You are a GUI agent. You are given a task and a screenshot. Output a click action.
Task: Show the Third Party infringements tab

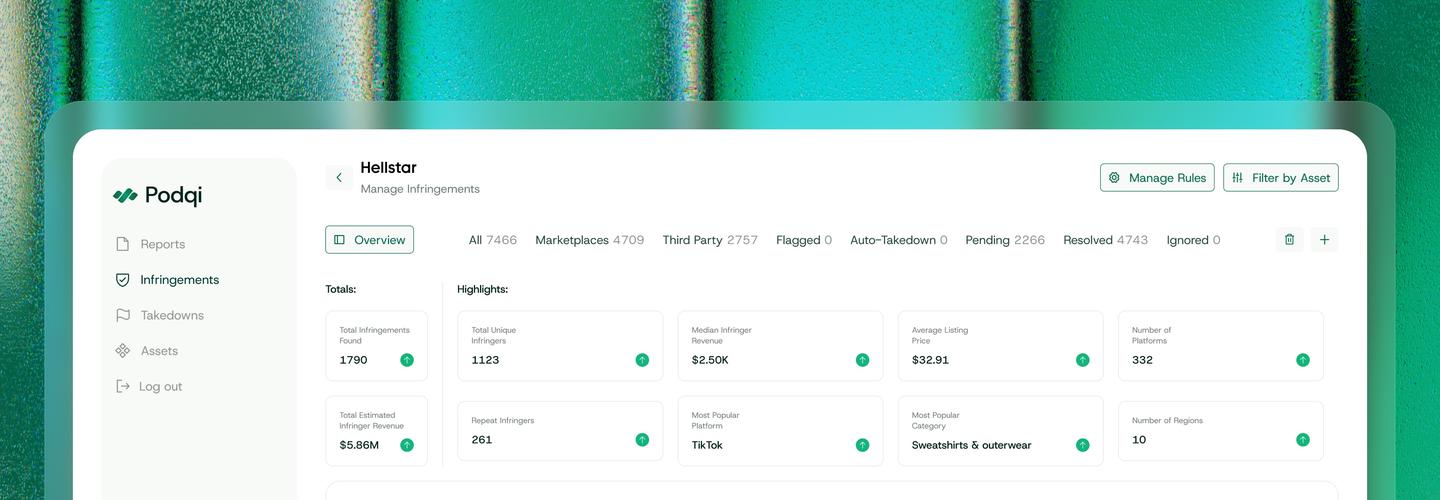pos(709,240)
